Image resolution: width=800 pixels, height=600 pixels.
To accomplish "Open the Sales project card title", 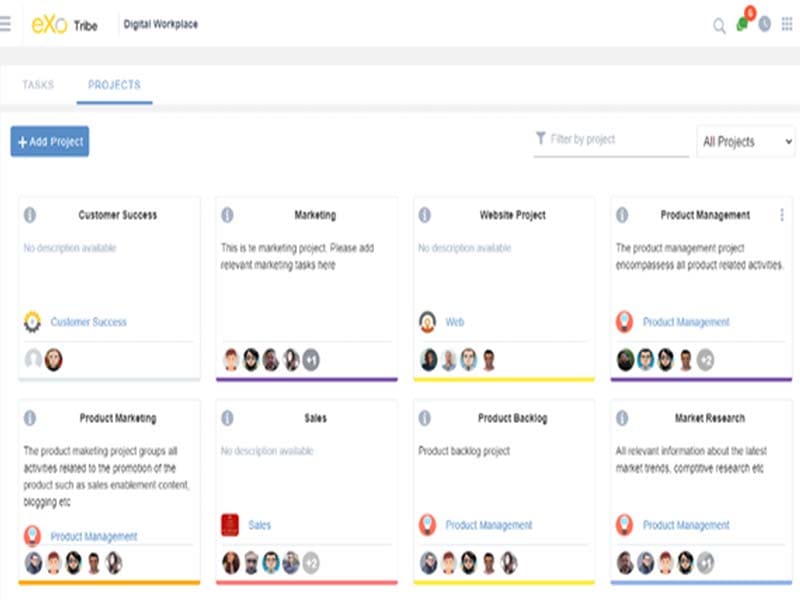I will coord(315,418).
